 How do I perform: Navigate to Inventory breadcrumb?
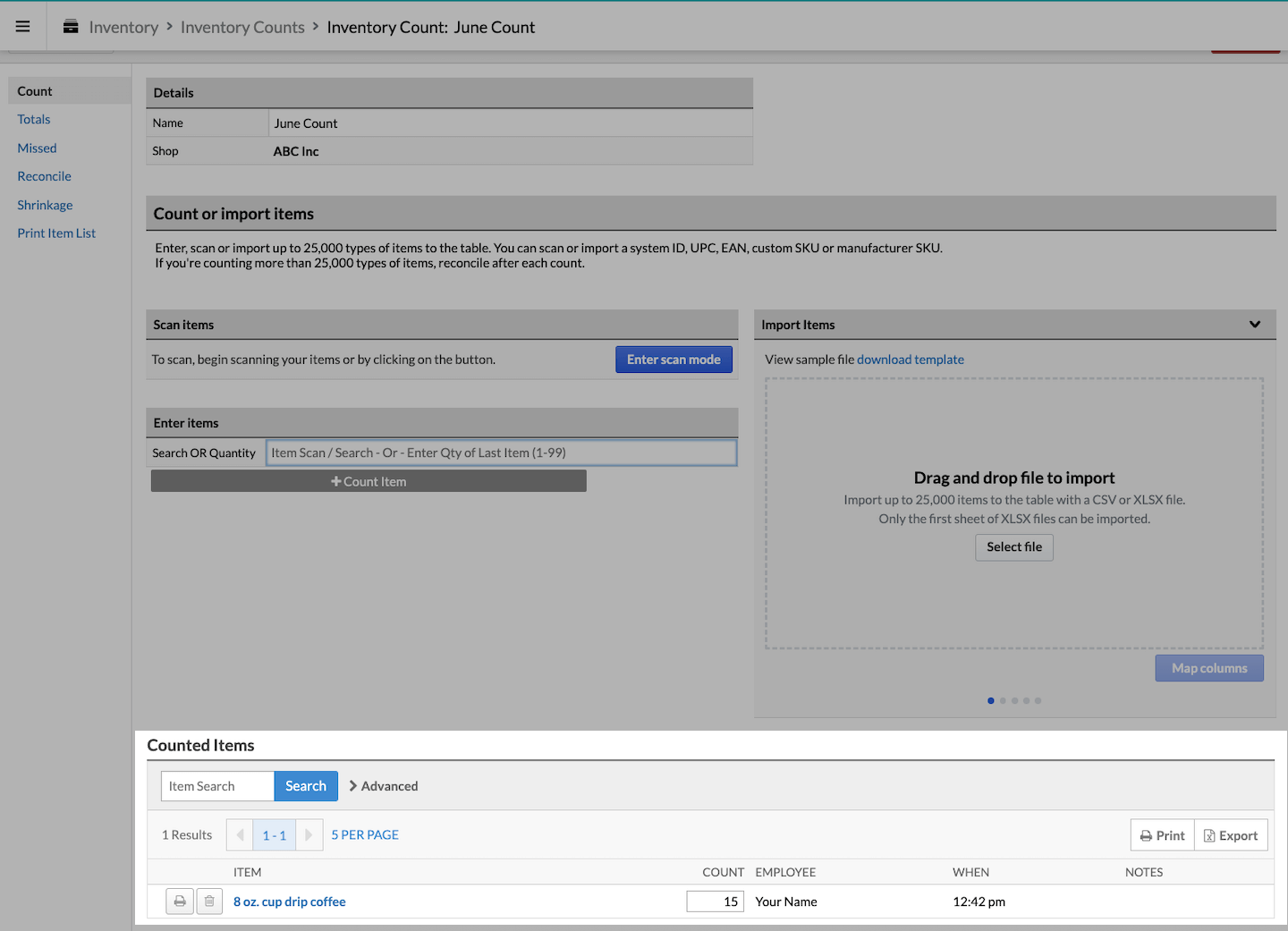(x=123, y=28)
